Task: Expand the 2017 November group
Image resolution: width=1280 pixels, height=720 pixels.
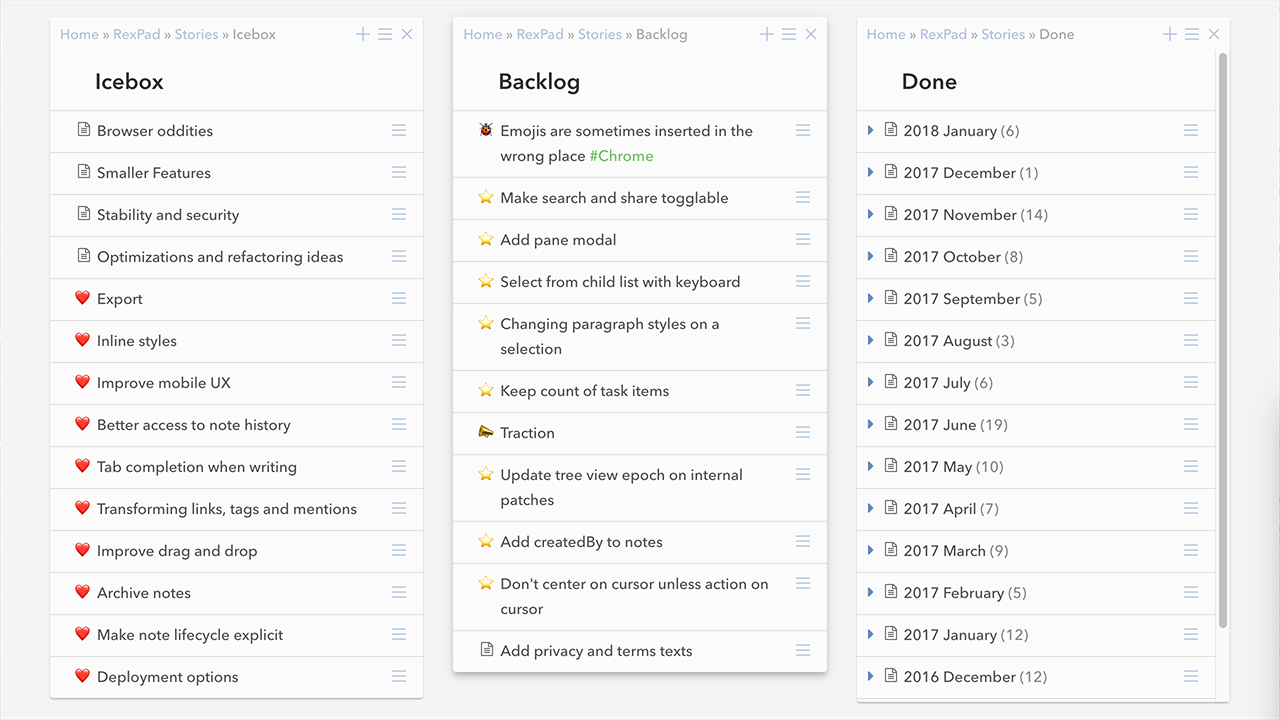Action: (x=871, y=214)
